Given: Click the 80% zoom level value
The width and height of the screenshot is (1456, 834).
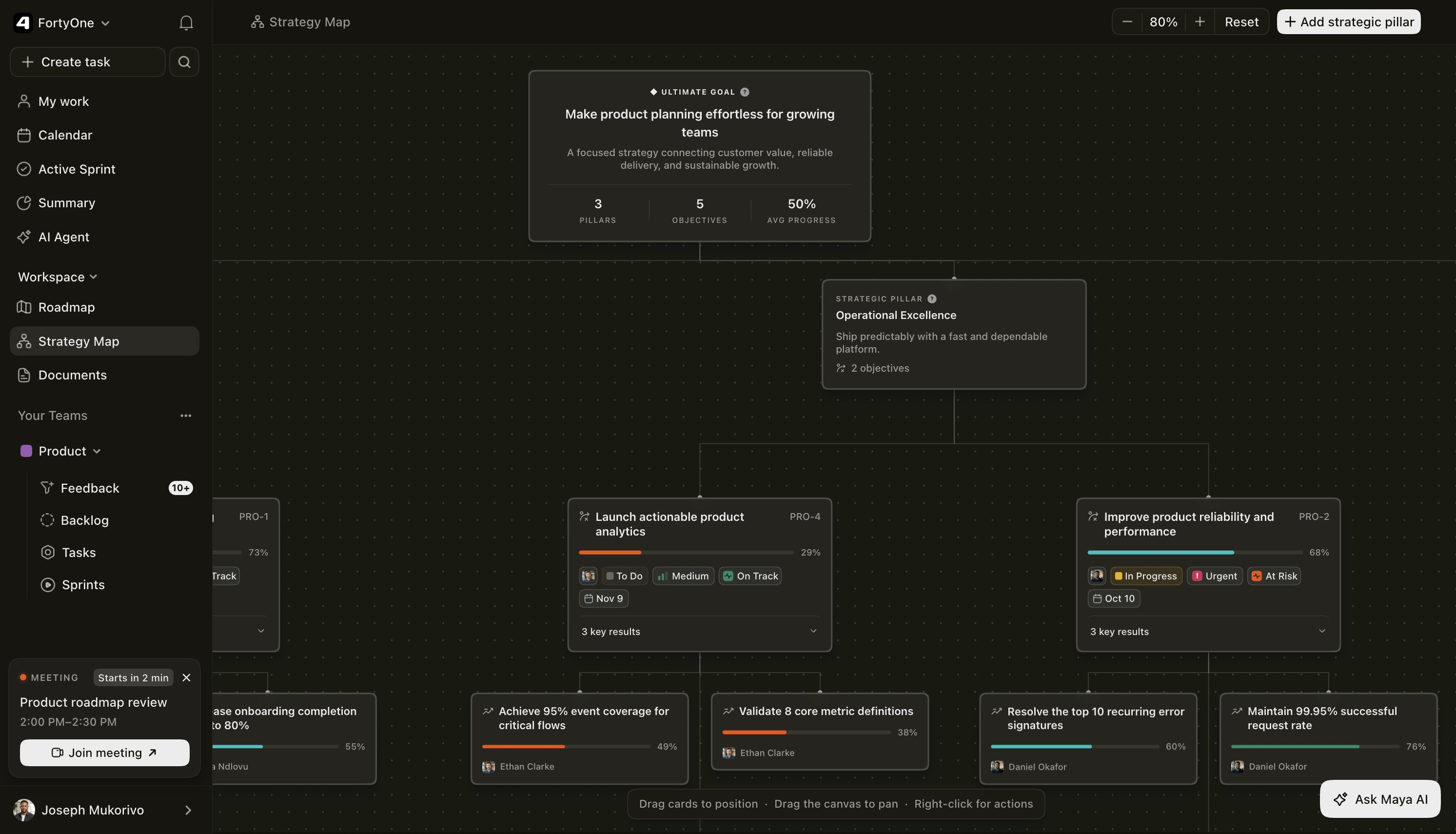Looking at the screenshot, I should [1163, 22].
